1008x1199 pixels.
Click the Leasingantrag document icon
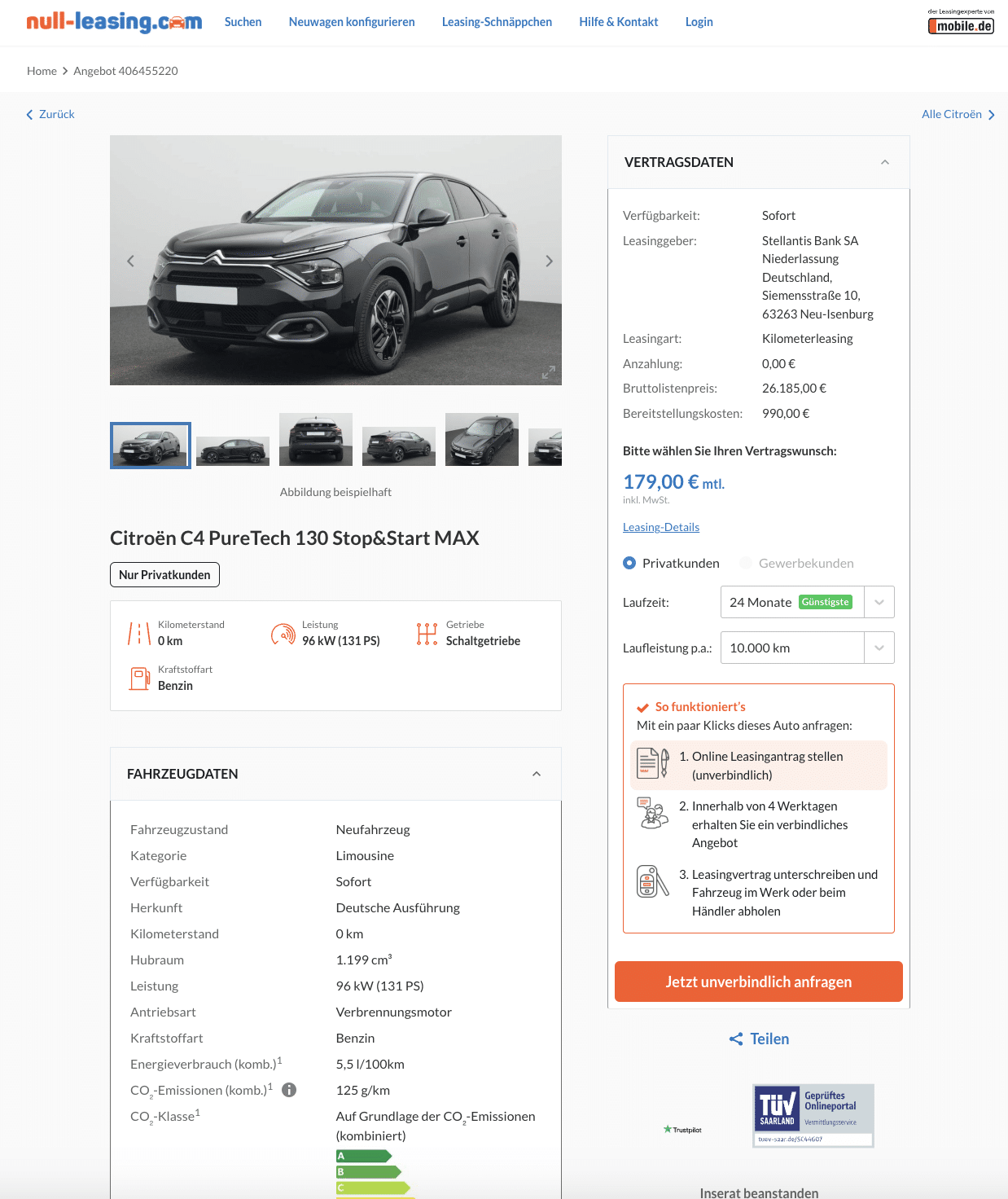tap(652, 763)
